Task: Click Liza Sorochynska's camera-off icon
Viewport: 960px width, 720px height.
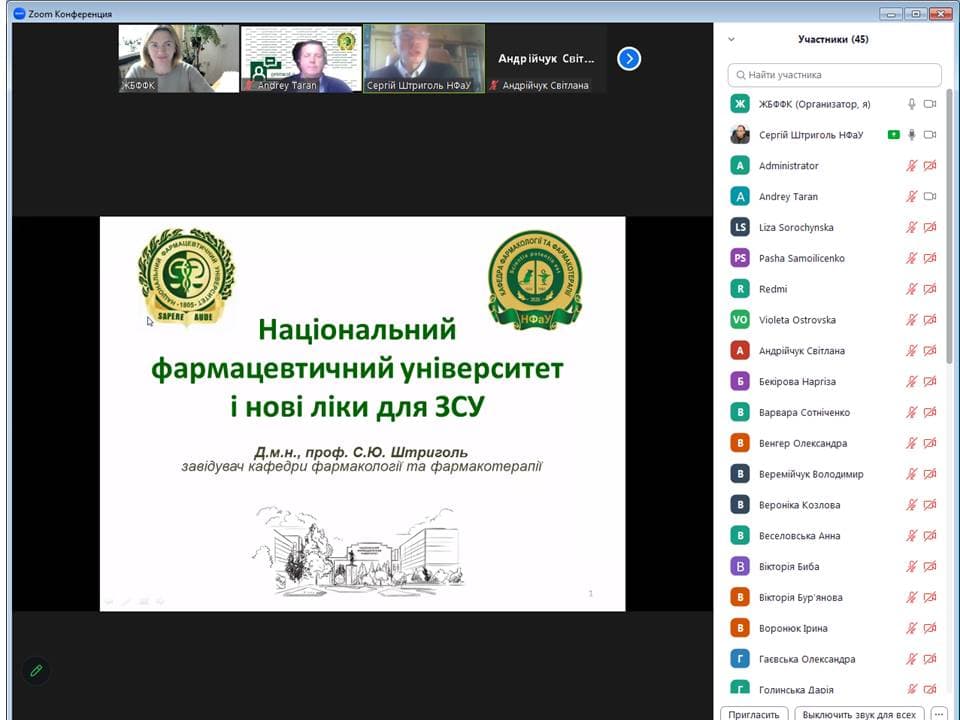Action: [x=930, y=227]
